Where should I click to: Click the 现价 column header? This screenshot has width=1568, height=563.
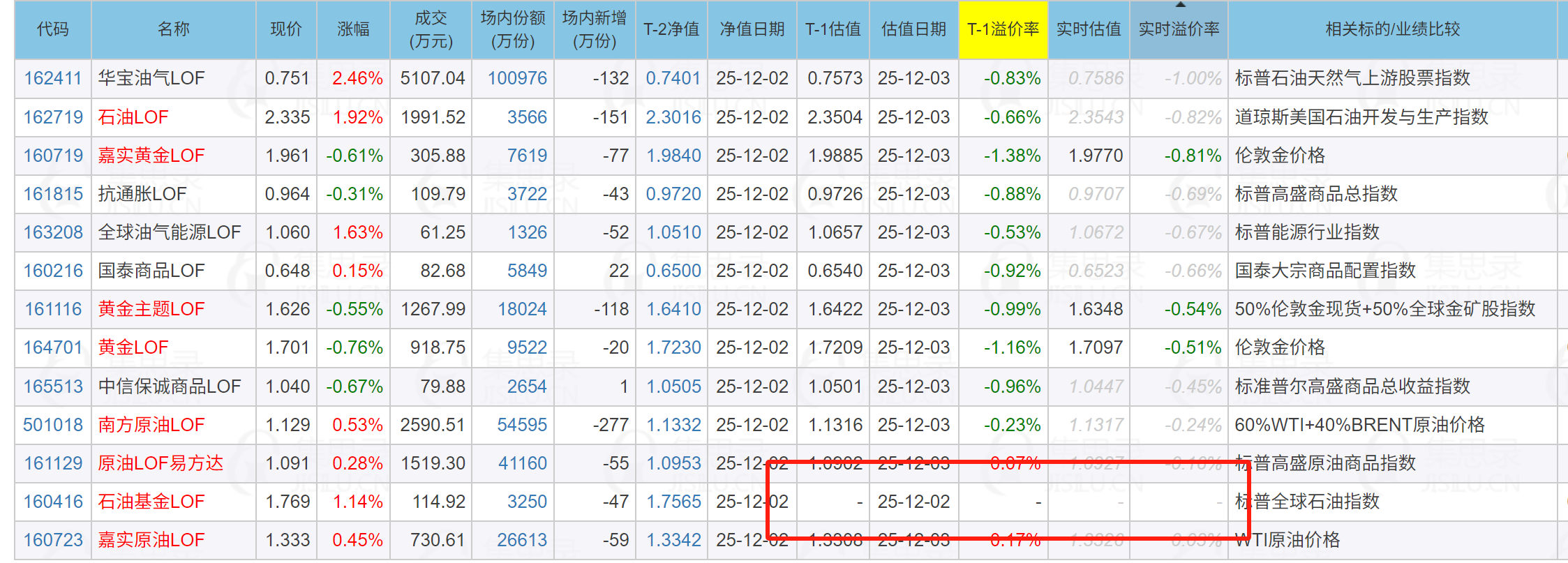click(286, 29)
